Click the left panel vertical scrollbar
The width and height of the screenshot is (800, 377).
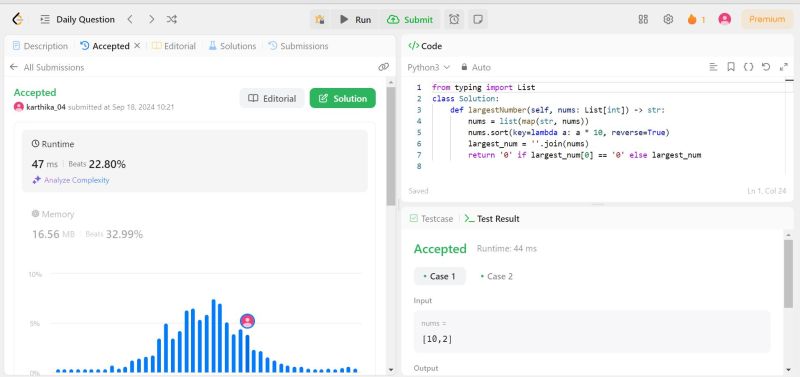coord(391,146)
